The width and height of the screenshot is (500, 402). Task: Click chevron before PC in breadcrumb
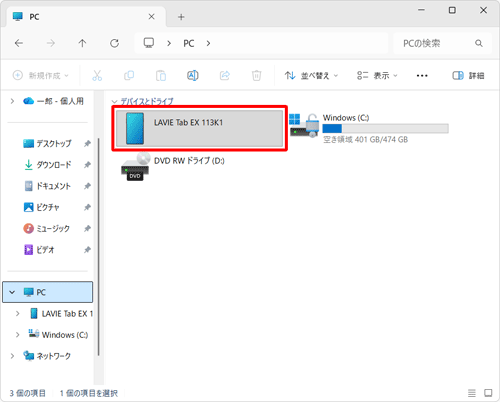(x=169, y=43)
